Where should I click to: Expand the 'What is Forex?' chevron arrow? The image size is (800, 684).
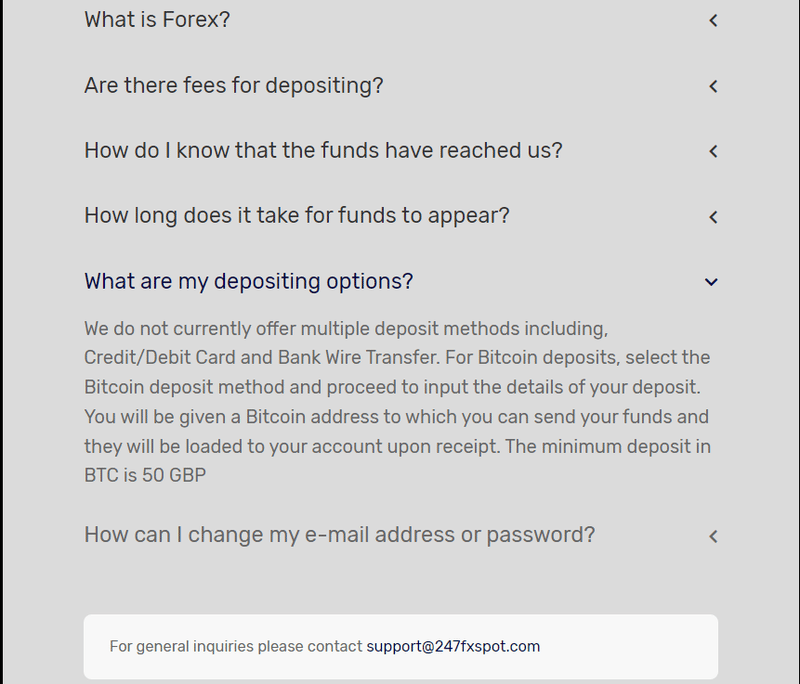click(713, 20)
